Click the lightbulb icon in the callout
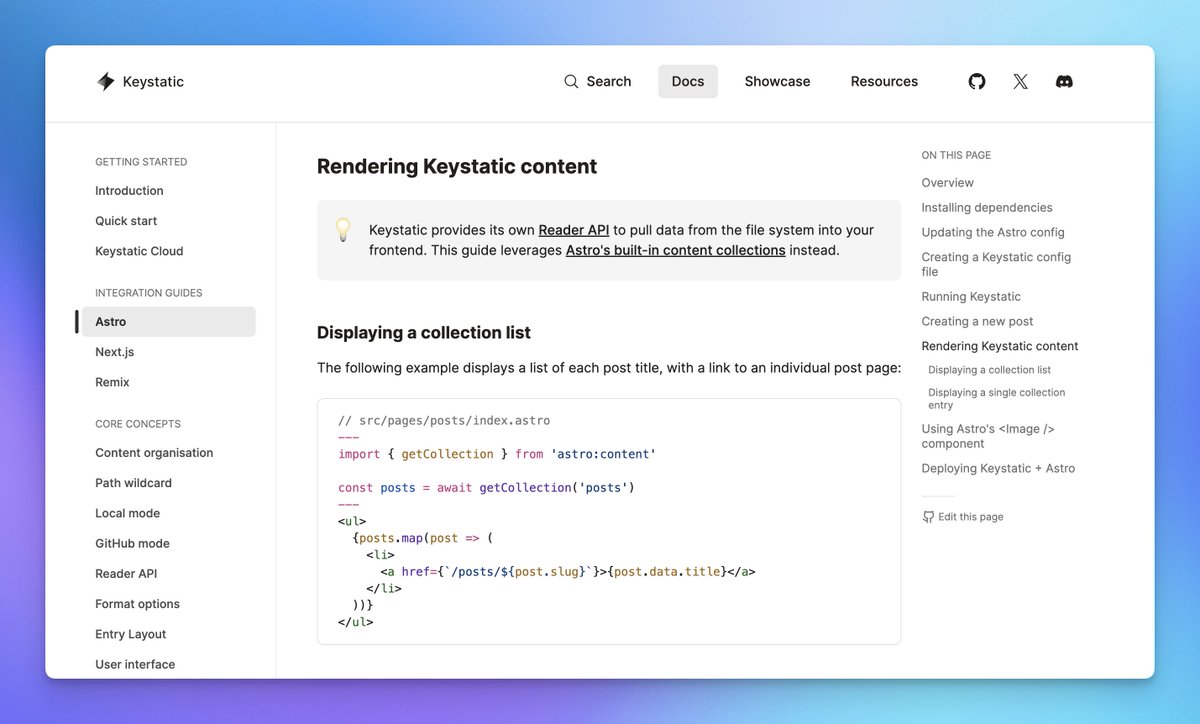Image resolution: width=1200 pixels, height=724 pixels. point(343,229)
